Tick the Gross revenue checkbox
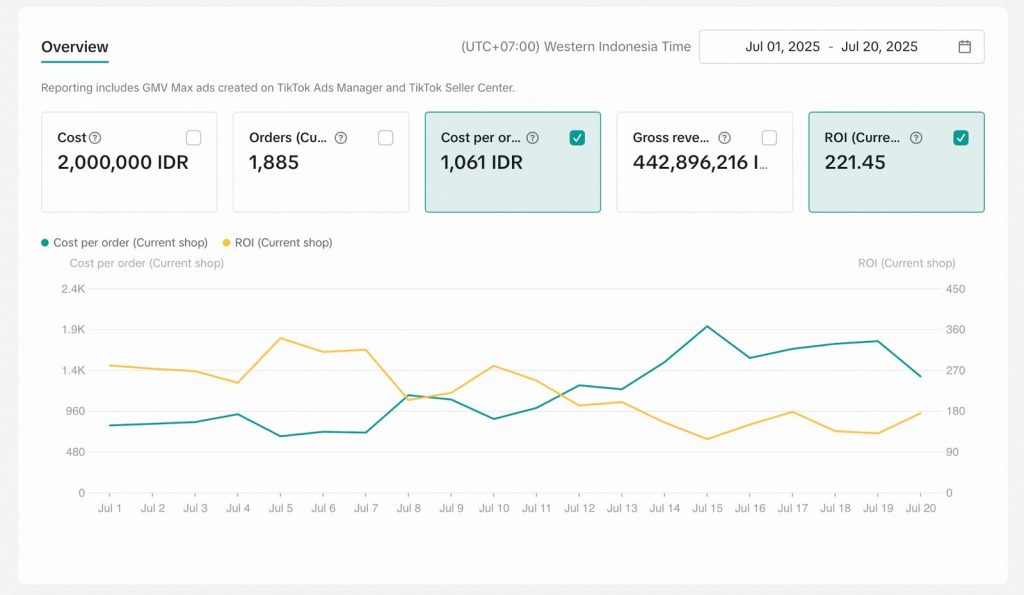The width and height of the screenshot is (1024, 595). [769, 138]
